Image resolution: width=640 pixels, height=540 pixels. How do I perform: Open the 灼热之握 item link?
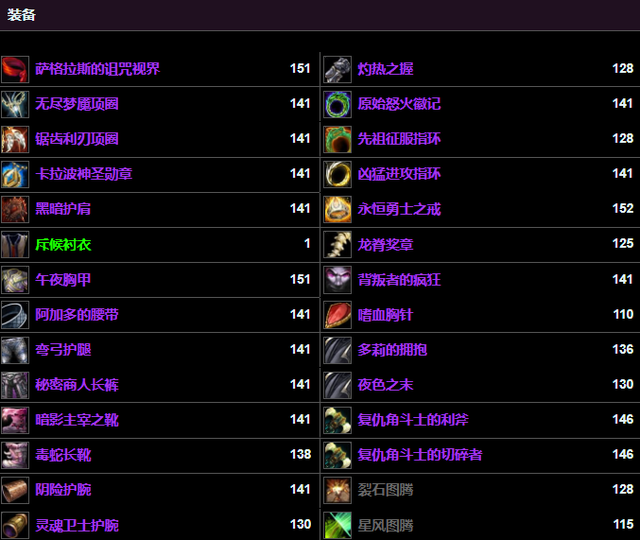tap(385, 69)
